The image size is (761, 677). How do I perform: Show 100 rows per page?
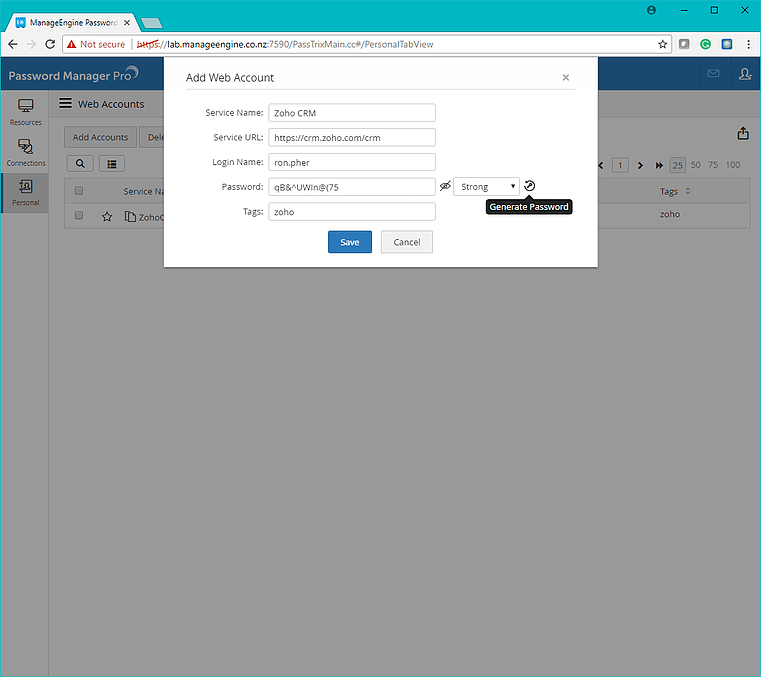click(733, 165)
